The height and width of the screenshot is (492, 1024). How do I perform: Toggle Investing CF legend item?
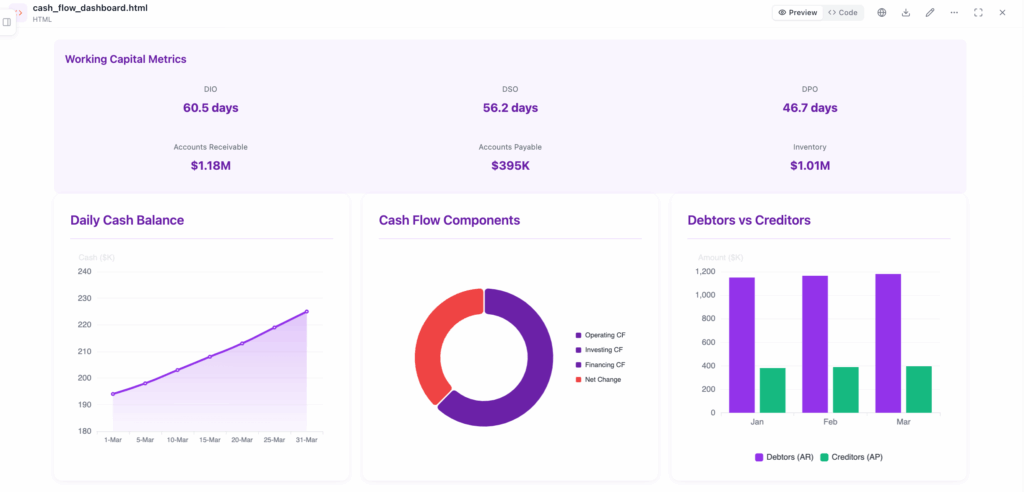(x=599, y=350)
